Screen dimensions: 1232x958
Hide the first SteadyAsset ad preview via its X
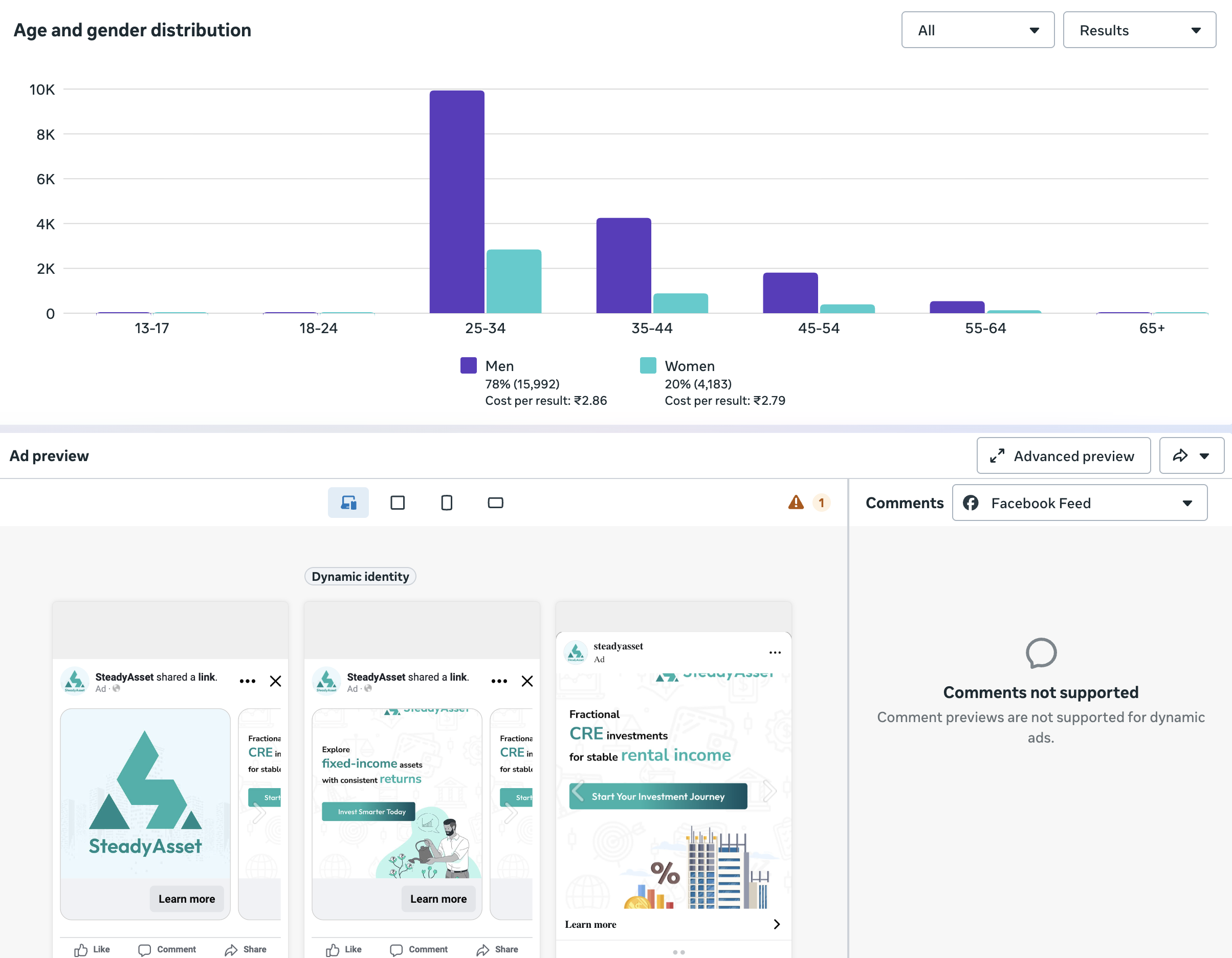(275, 681)
